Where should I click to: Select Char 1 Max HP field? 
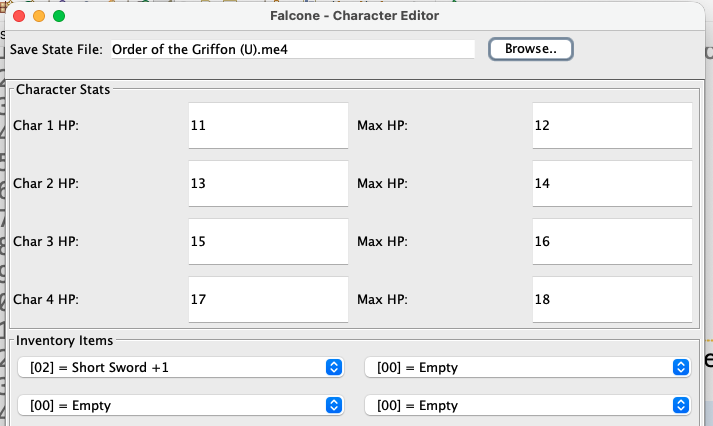pyautogui.click(x=612, y=127)
